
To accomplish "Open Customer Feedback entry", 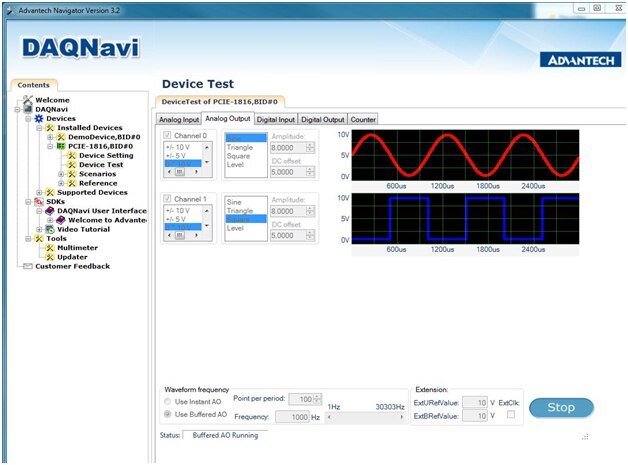I will click(x=72, y=266).
